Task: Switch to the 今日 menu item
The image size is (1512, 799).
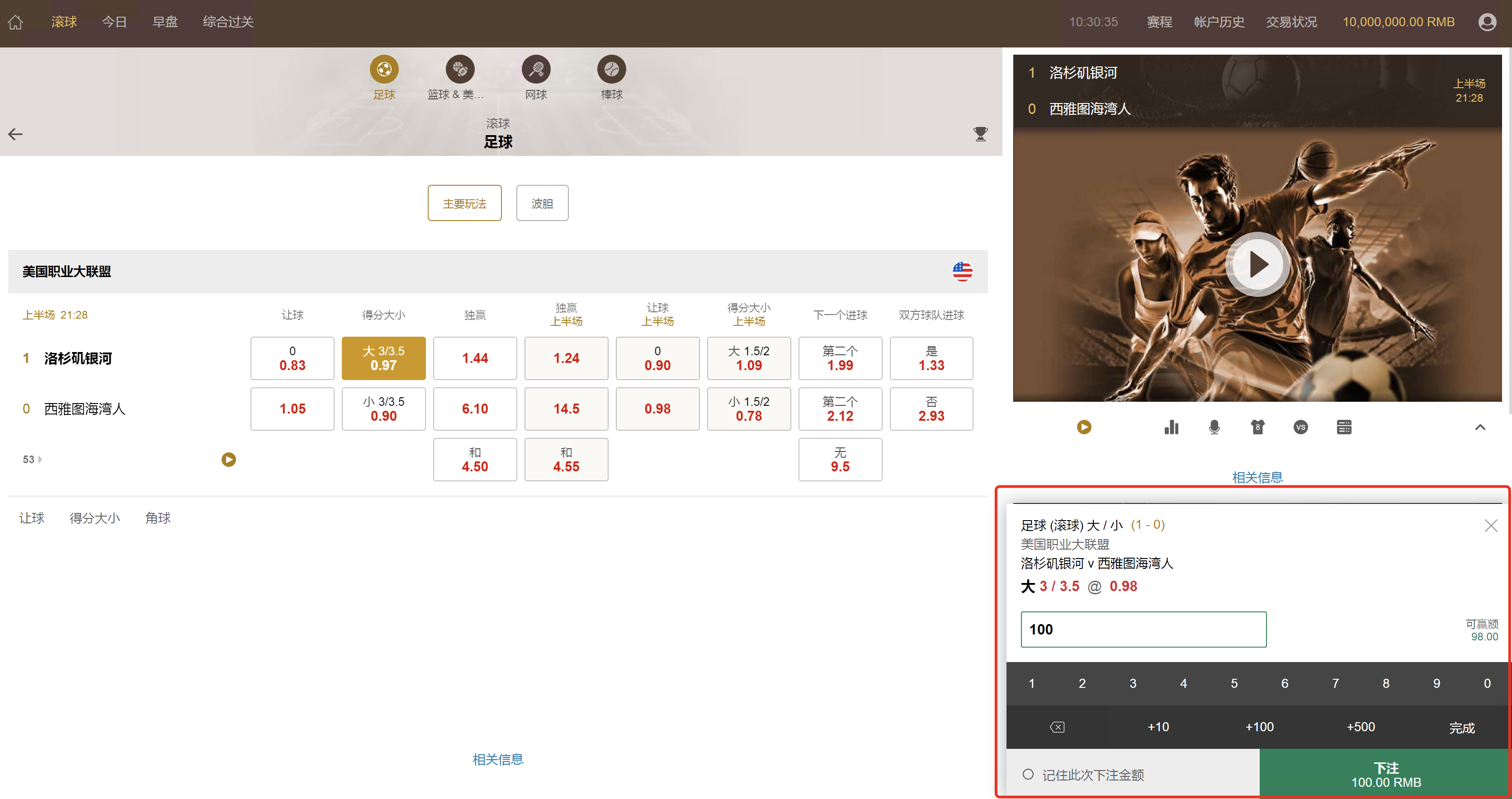Action: click(114, 21)
